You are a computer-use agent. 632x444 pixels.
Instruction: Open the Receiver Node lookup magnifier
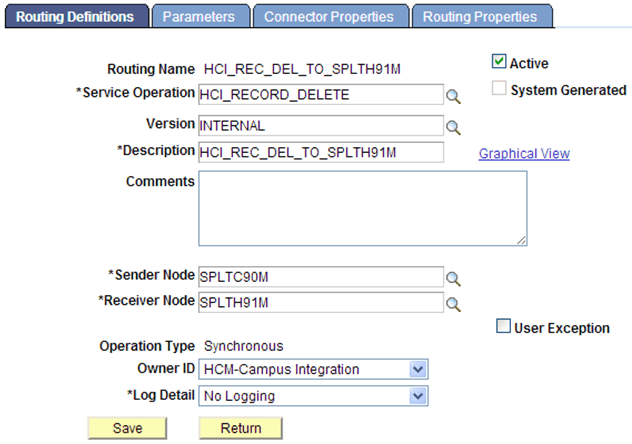pos(453,302)
